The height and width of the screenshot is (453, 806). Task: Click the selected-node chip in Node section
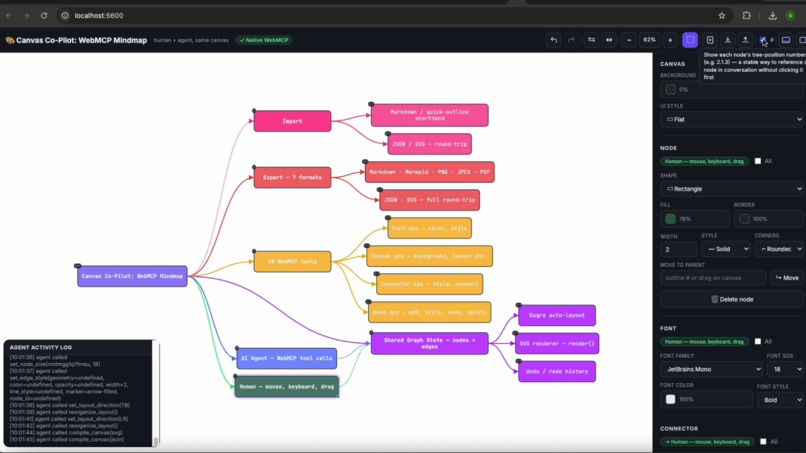click(704, 161)
